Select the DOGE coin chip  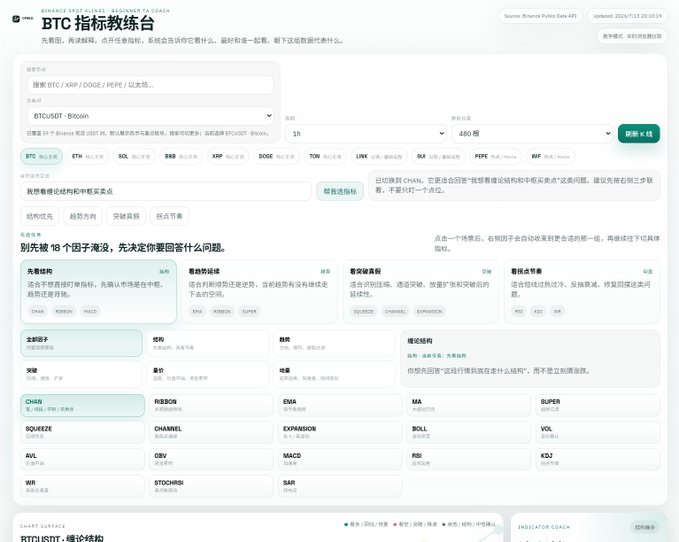tap(276, 156)
